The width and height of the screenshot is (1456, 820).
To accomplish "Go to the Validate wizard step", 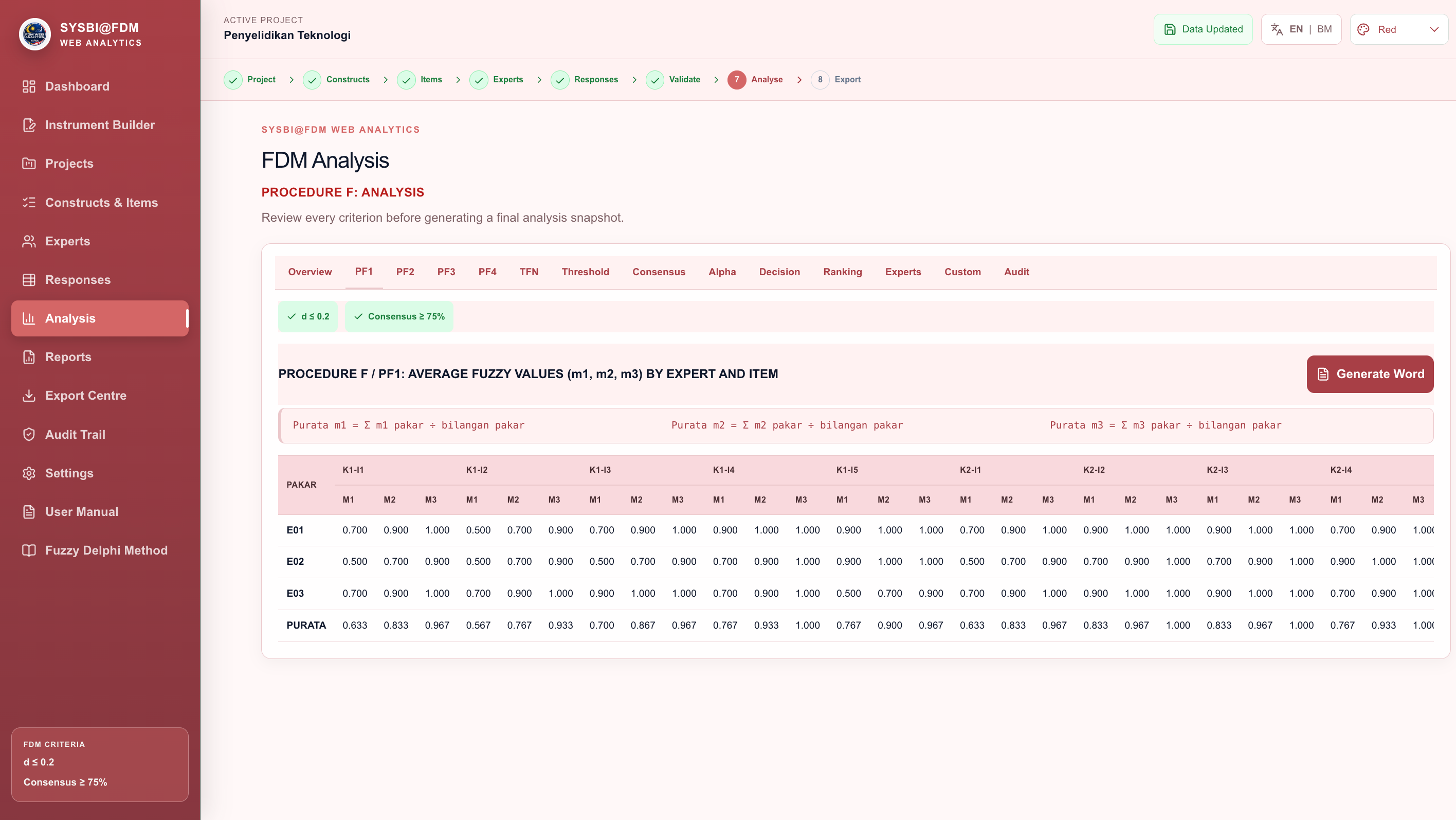I will (673, 80).
